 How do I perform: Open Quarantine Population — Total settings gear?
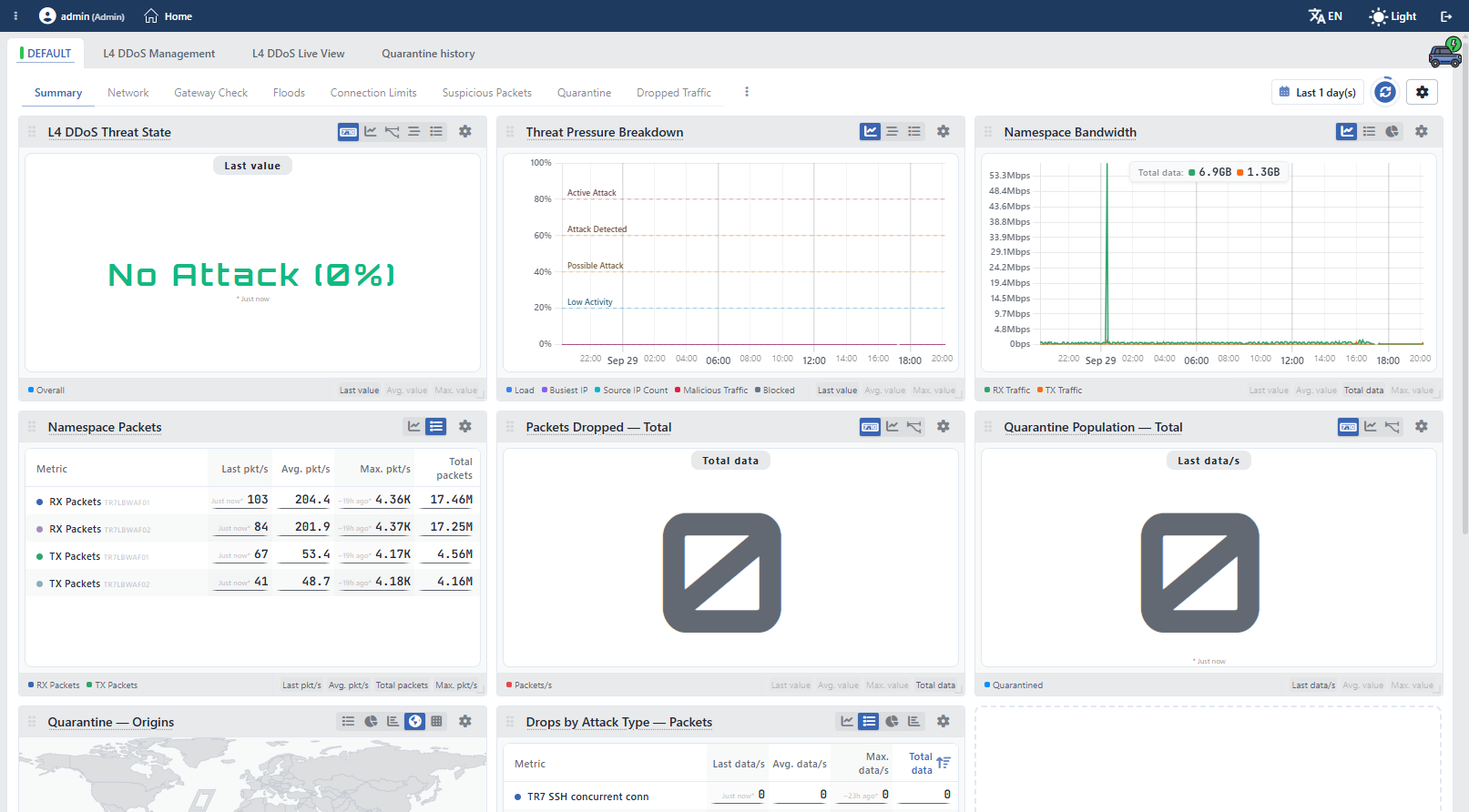pos(1422,427)
